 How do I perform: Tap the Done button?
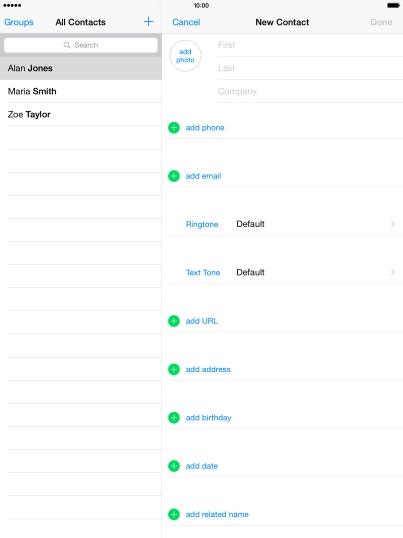(x=381, y=22)
